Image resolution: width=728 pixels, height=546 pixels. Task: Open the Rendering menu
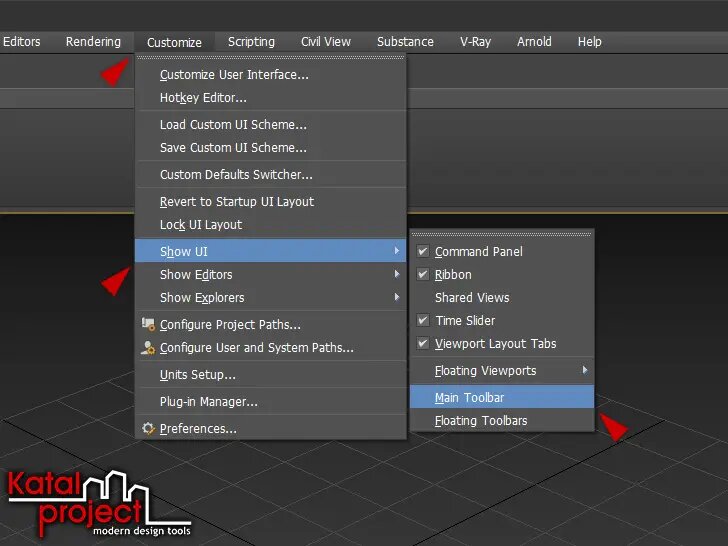[93, 42]
